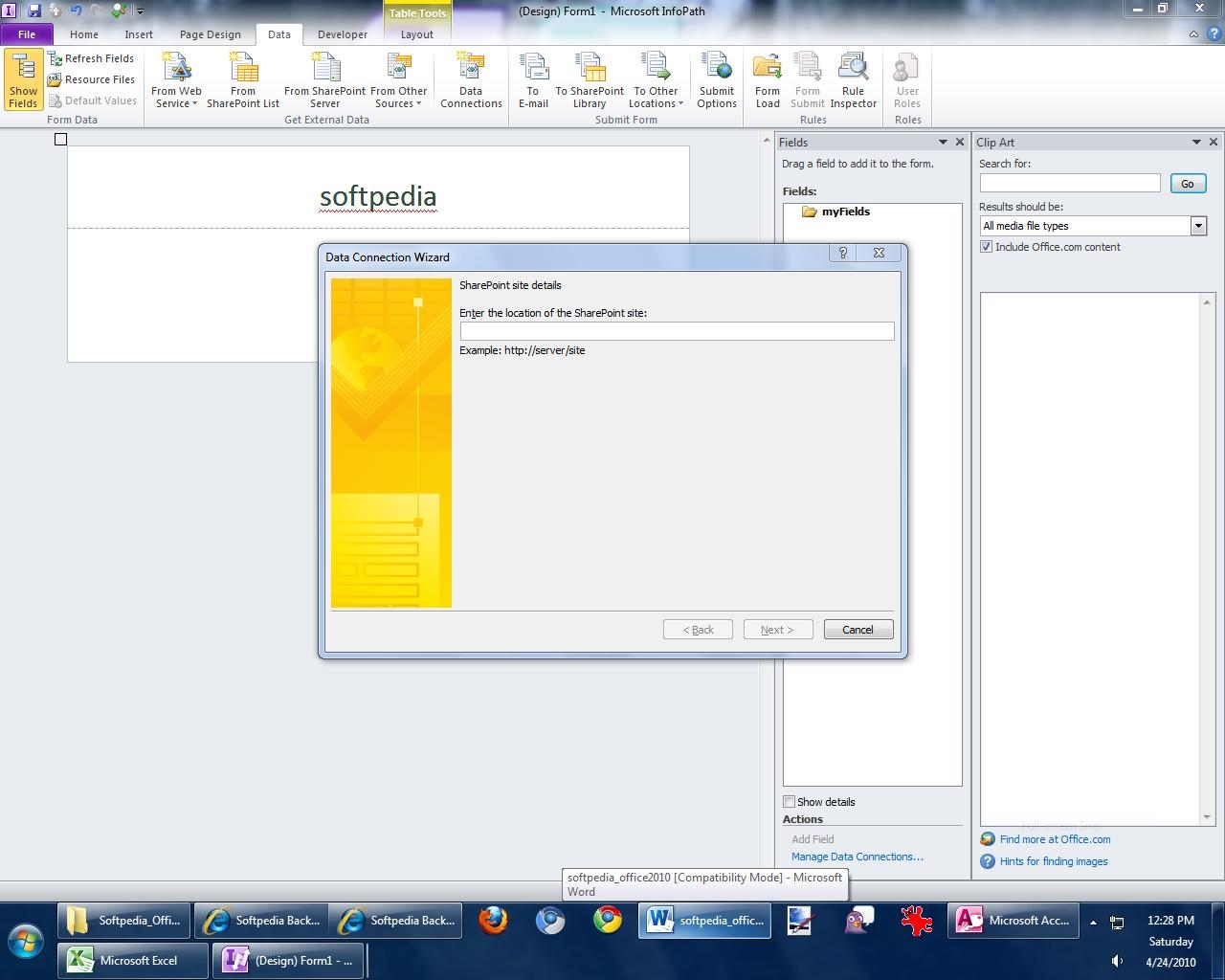Open the Manage Data Connections link
Screen dimensions: 1225x980
click(x=857, y=857)
